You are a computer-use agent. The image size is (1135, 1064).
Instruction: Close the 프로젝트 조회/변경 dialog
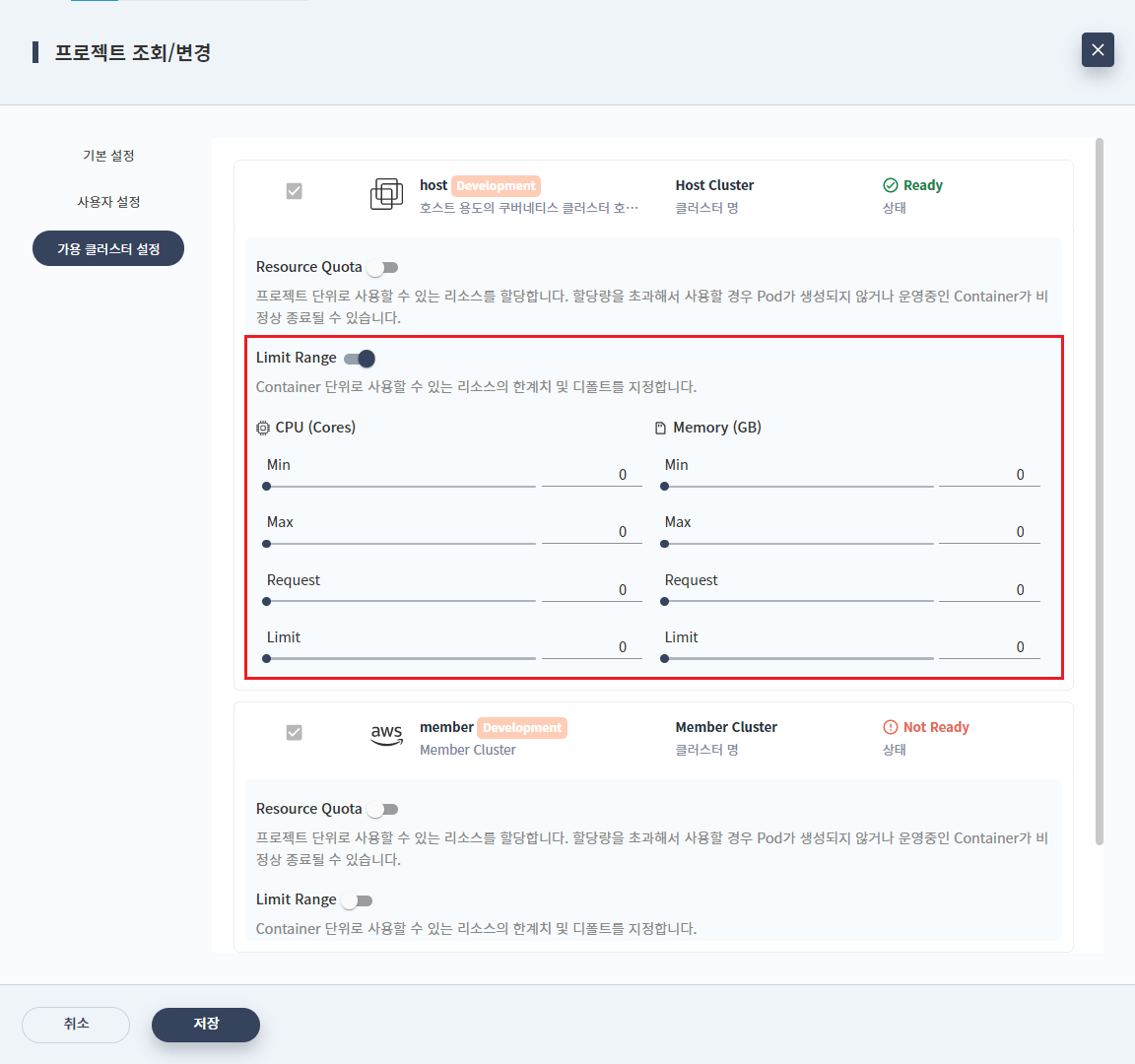1098,50
